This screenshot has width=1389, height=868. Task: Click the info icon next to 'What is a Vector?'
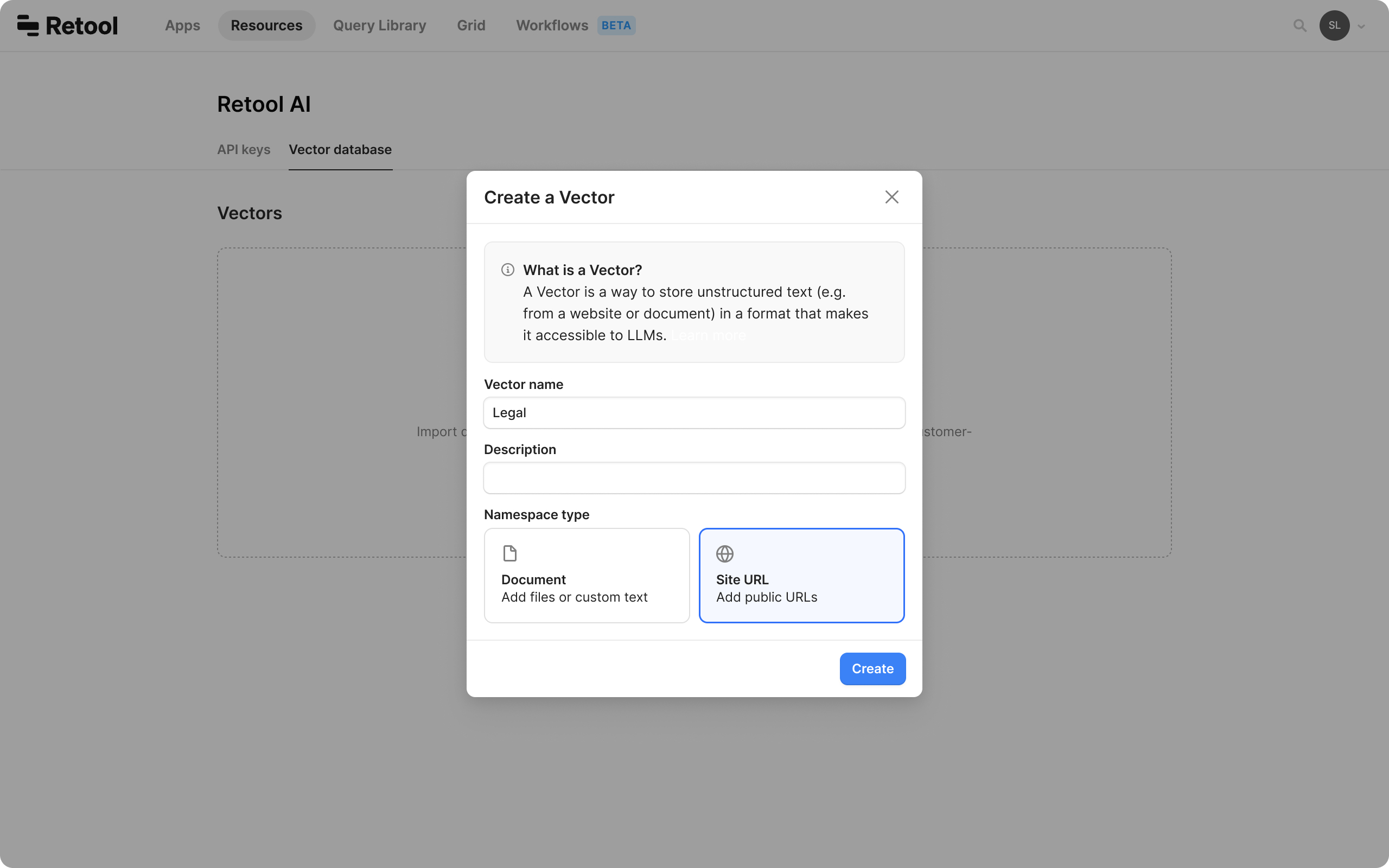(508, 269)
